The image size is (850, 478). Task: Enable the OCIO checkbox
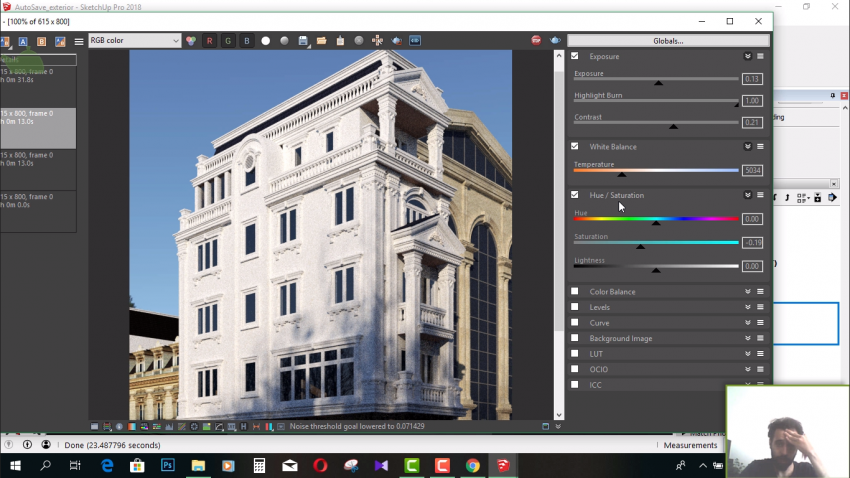tap(575, 369)
